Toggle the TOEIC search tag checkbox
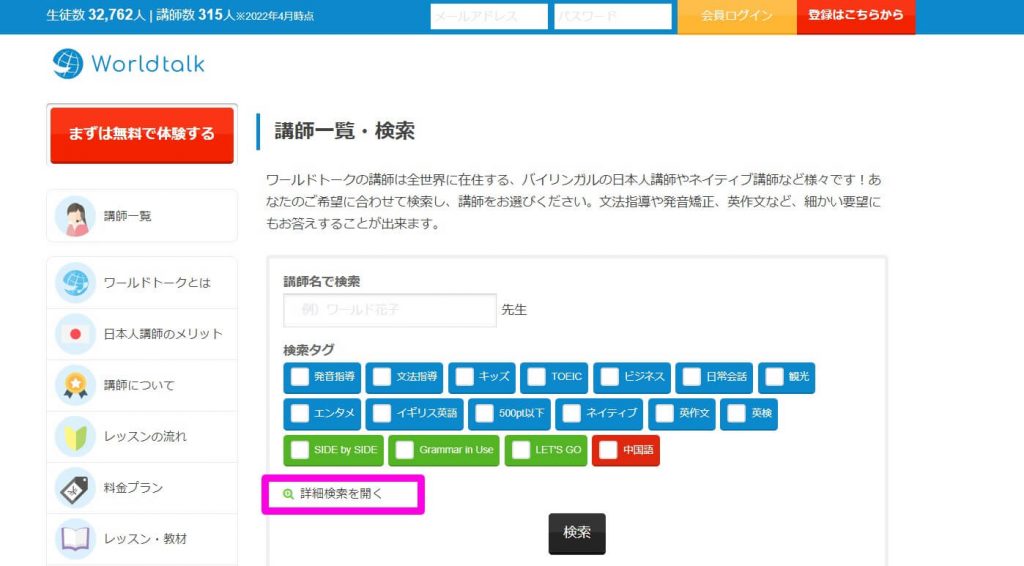1024x566 pixels. 536,377
